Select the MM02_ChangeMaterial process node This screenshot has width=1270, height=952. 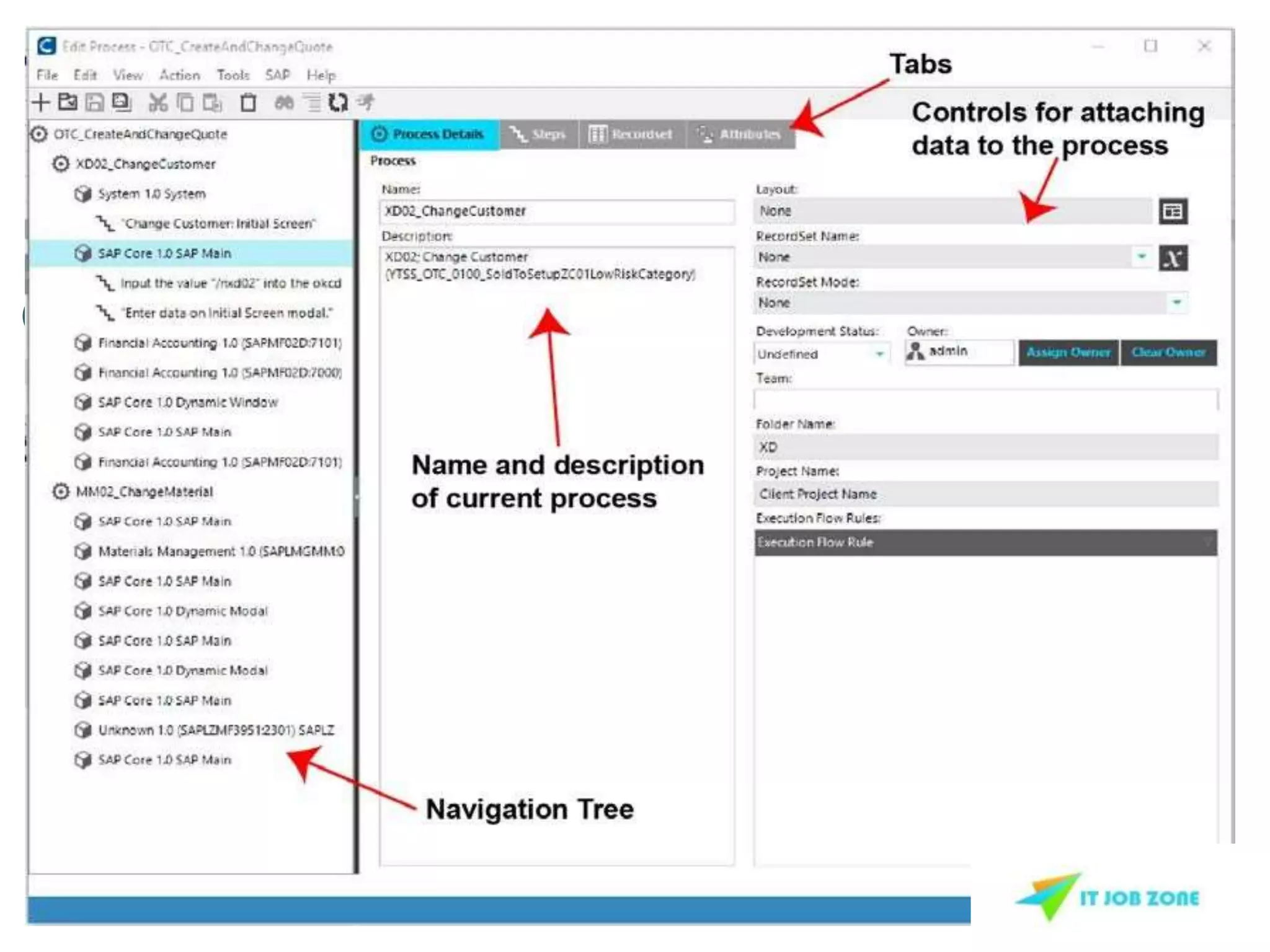pos(144,492)
